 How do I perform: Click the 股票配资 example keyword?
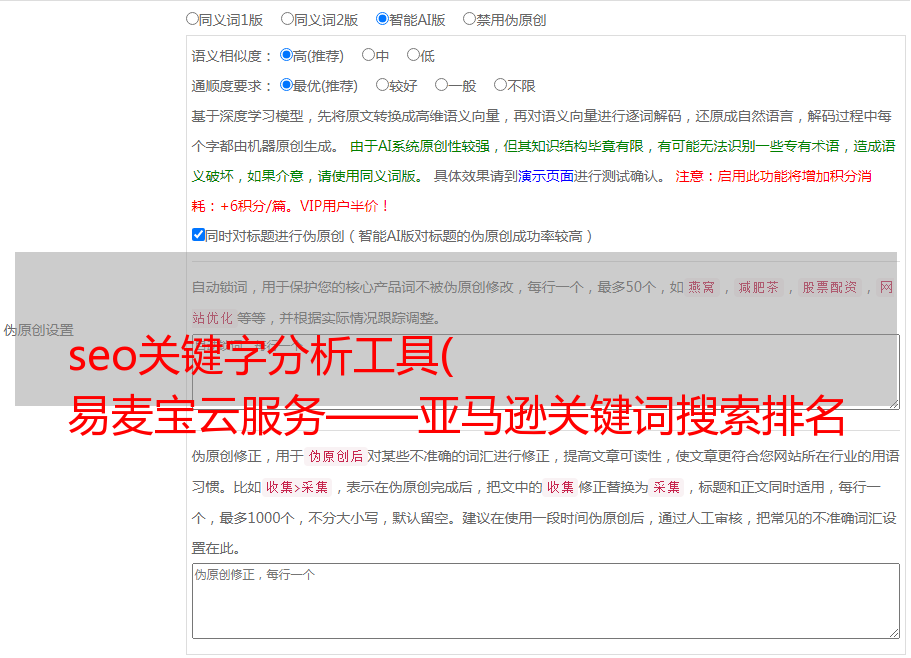point(830,287)
